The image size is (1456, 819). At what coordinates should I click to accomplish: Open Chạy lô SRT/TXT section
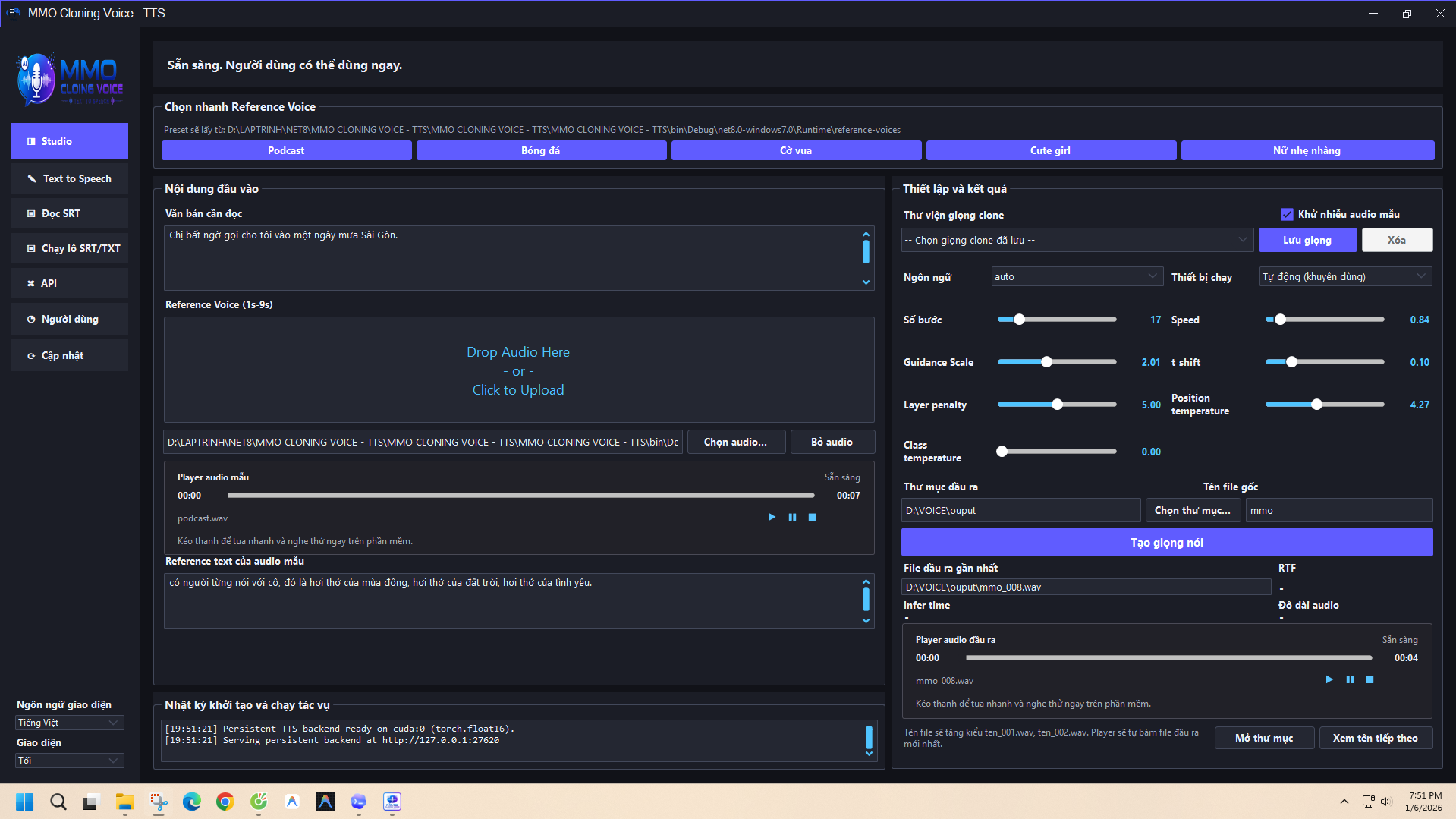70,248
